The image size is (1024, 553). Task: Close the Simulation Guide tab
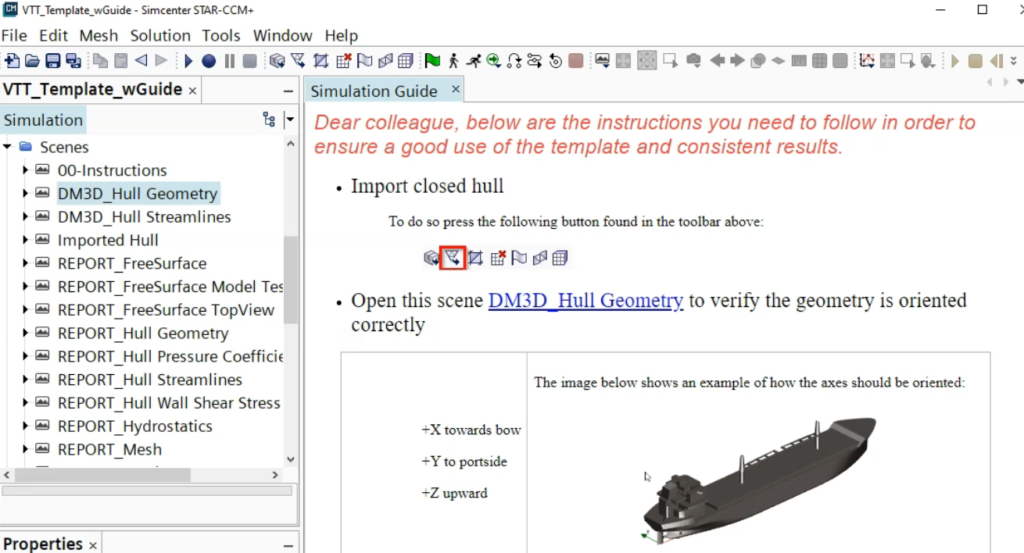455,89
